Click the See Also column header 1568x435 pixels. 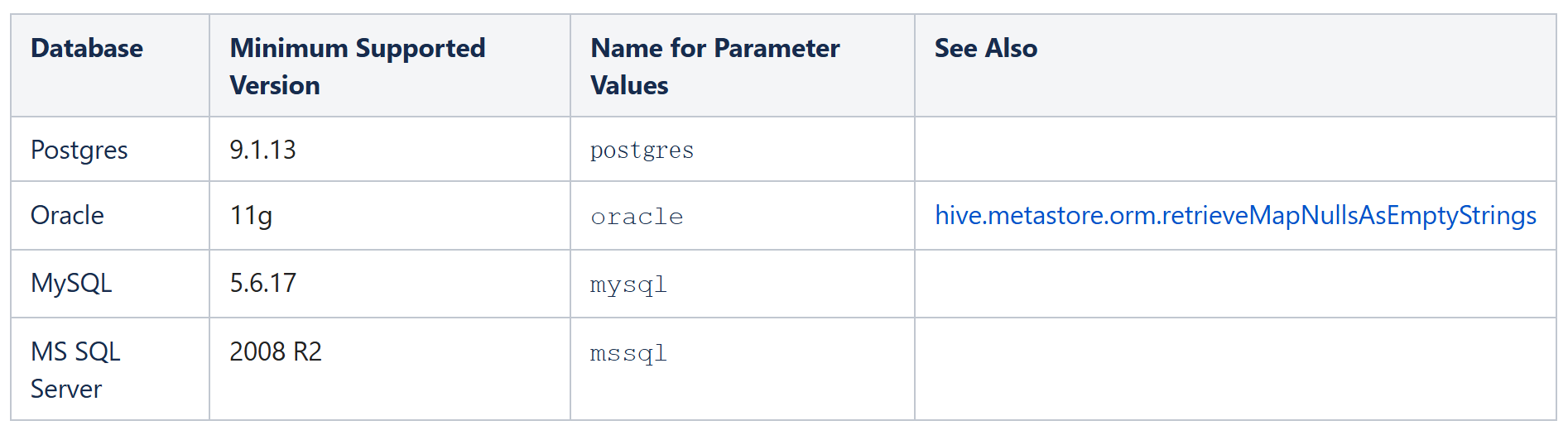tap(985, 49)
